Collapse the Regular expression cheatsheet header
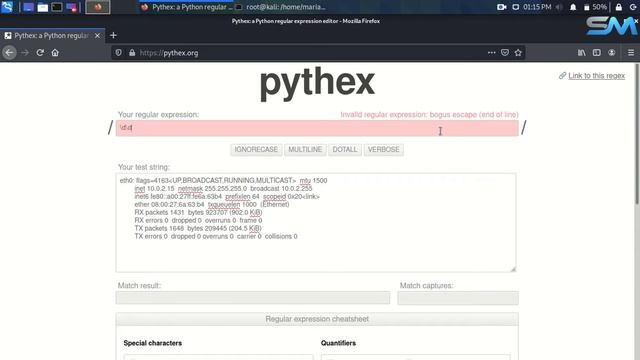Screen dimensions: 640x360 click(x=317, y=319)
